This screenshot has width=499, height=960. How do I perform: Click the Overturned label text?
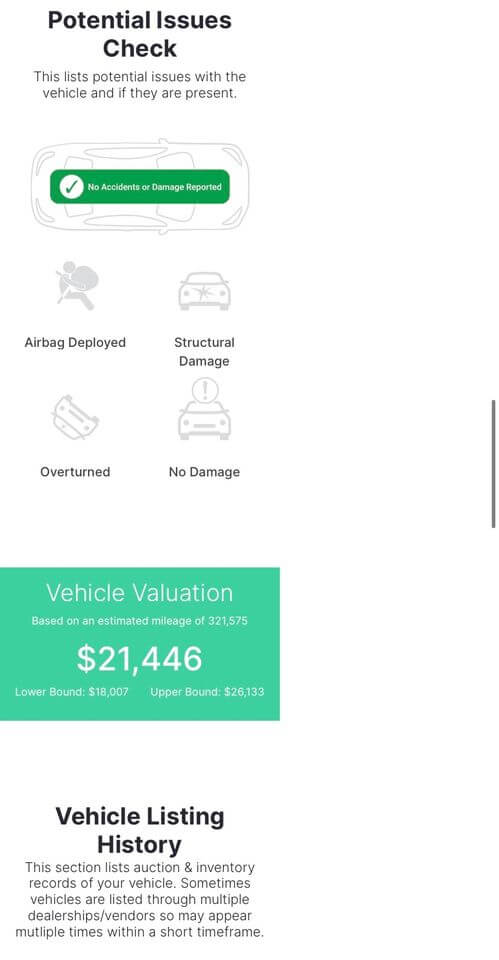click(x=75, y=472)
